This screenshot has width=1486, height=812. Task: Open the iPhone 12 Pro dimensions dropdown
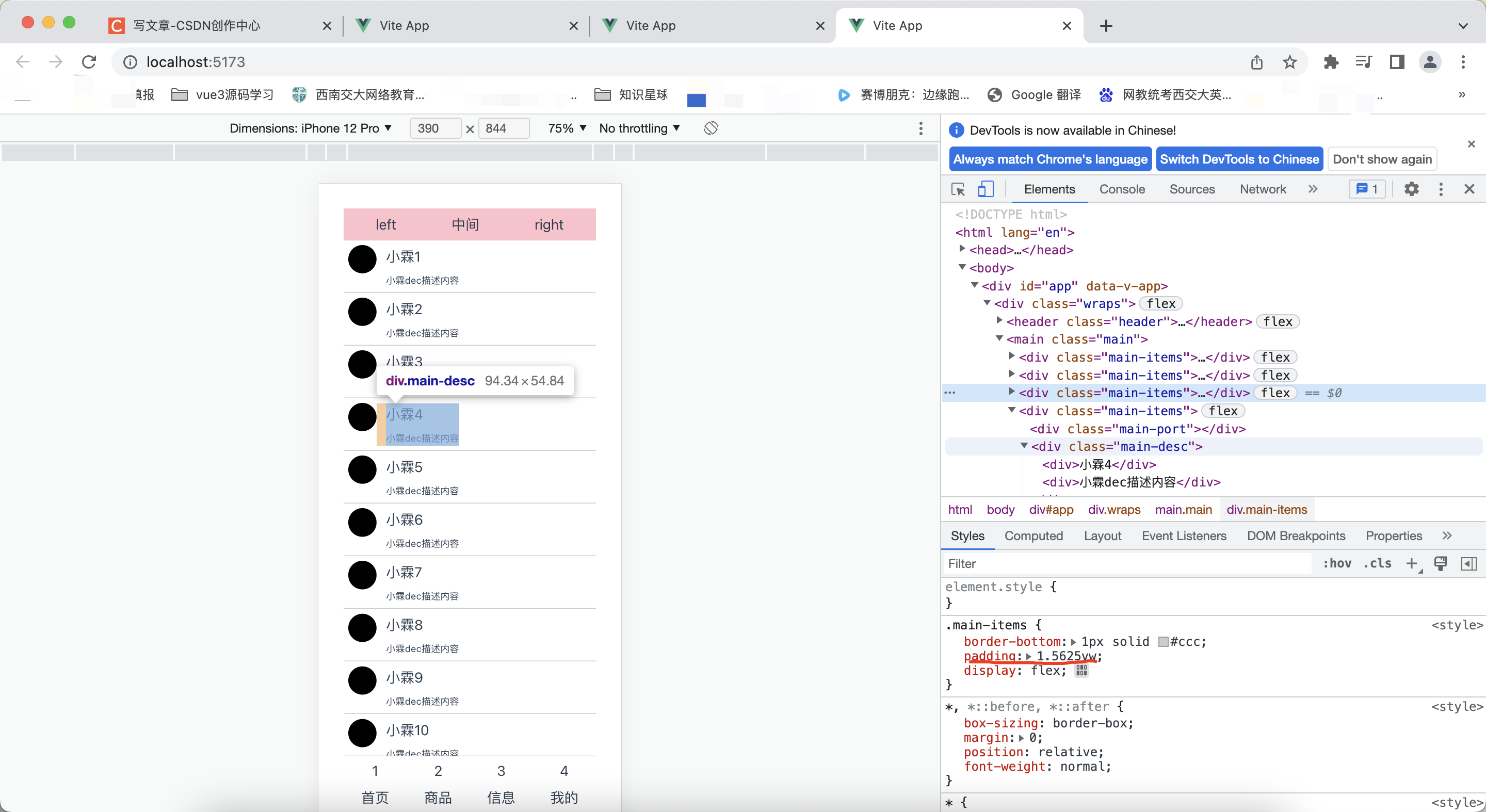tap(310, 128)
